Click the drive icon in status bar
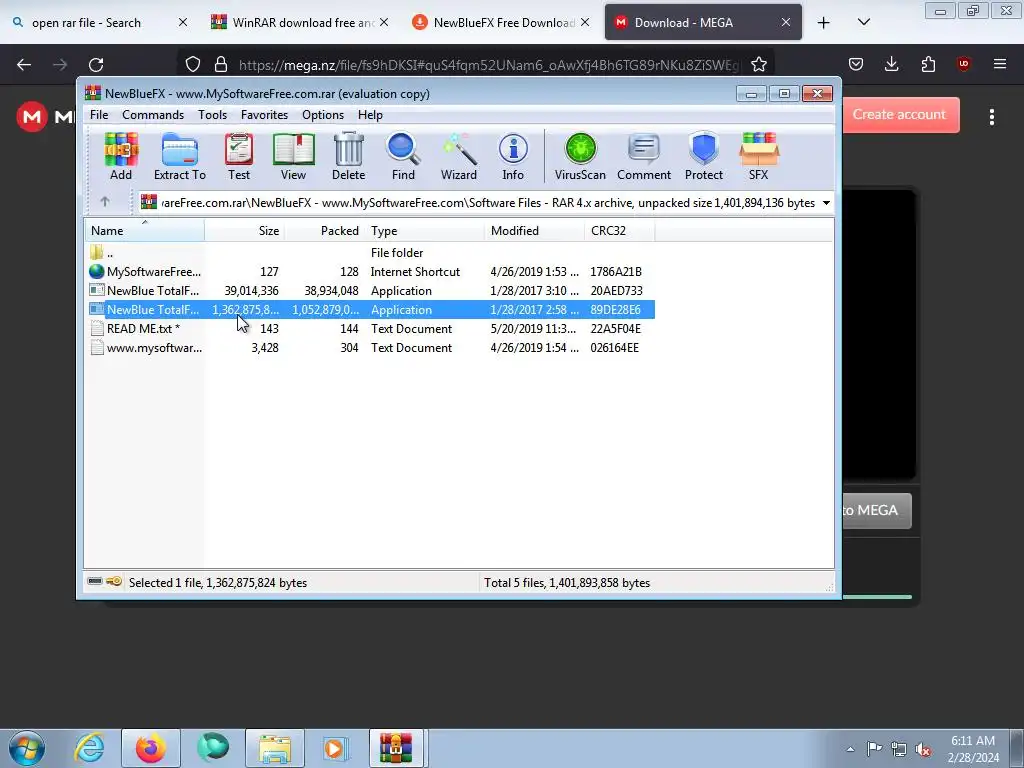This screenshot has width=1024, height=768. click(x=95, y=581)
